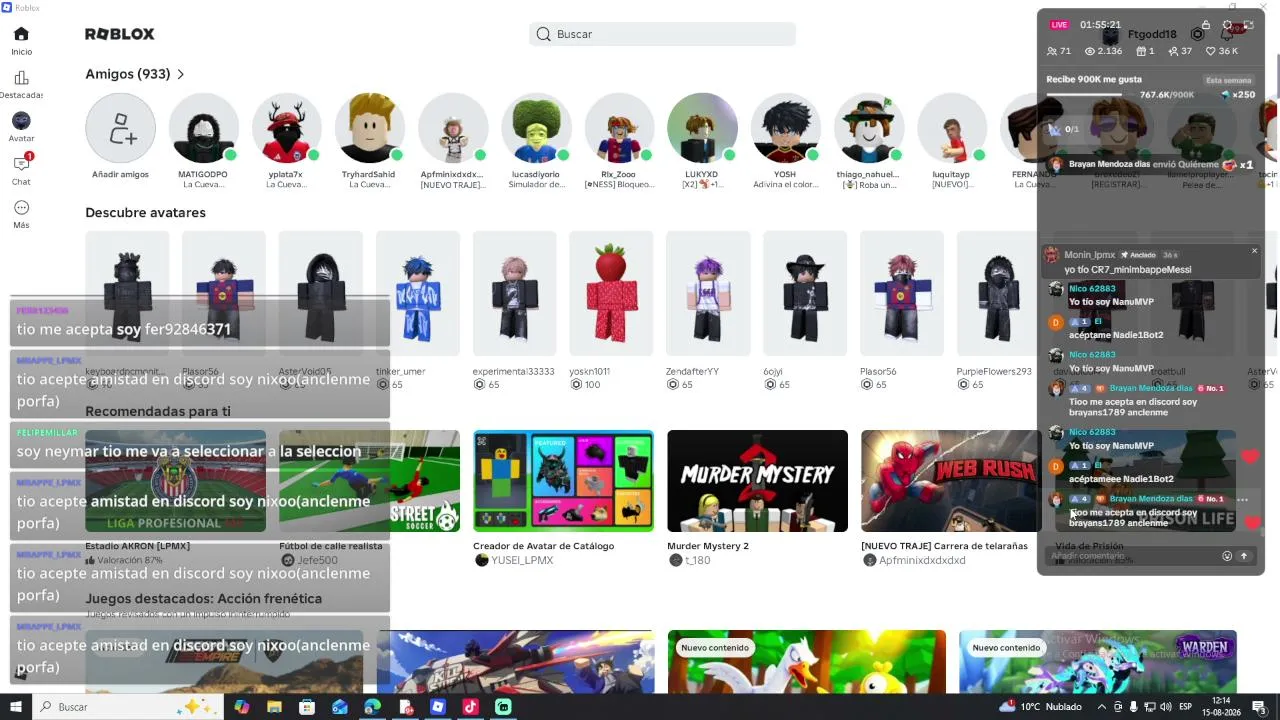Open the Windows notification center
The image size is (1280, 720).
(x=1259, y=707)
